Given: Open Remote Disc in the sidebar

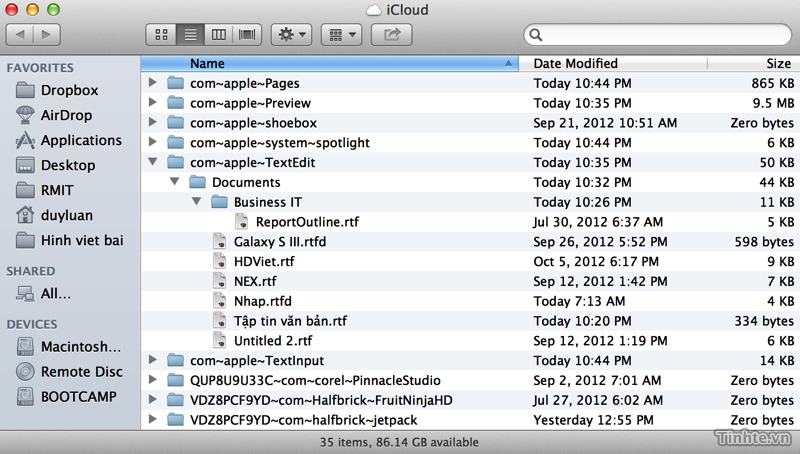Looking at the screenshot, I should [x=69, y=372].
